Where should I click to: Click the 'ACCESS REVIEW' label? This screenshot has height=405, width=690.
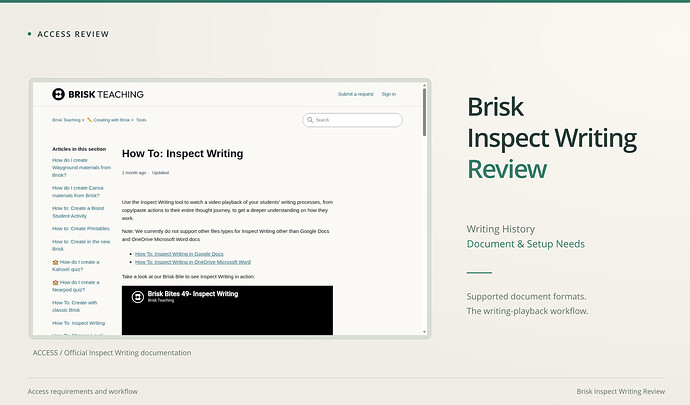73,34
